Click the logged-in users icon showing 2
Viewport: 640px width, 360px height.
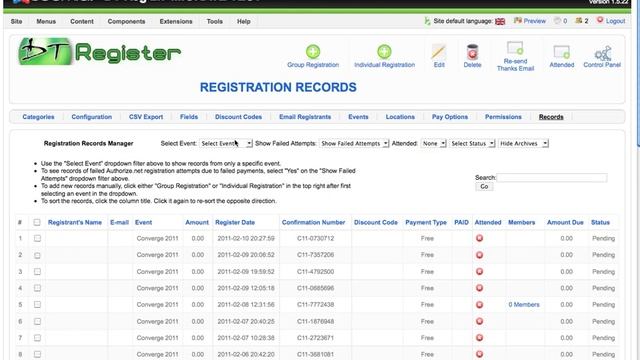pos(578,20)
